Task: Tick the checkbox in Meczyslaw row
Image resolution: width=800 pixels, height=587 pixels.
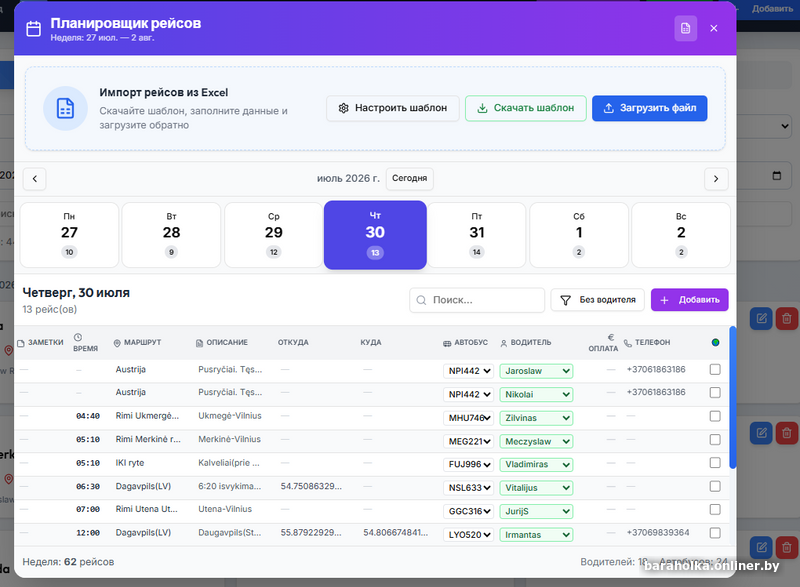Action: point(715,440)
